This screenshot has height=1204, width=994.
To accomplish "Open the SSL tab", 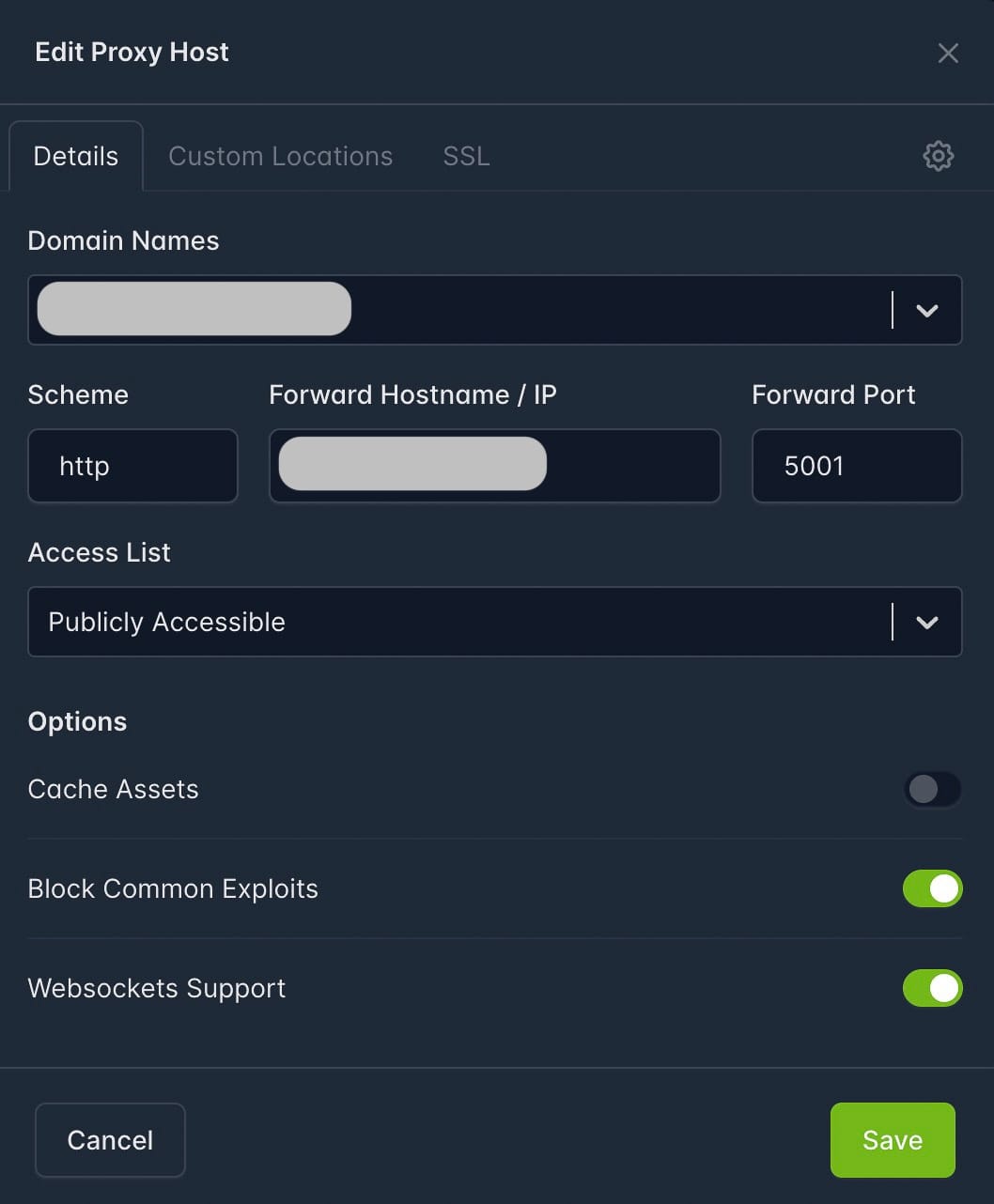I will coord(466,156).
